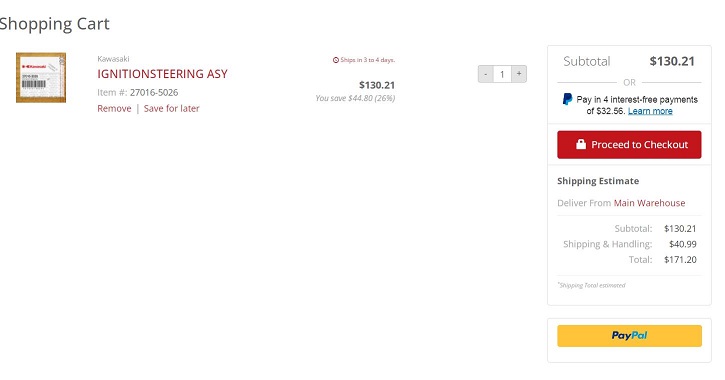Image resolution: width=725 pixels, height=380 pixels.
Task: Click the PayPal logo icon beside Pay in 4
Action: coord(567,99)
